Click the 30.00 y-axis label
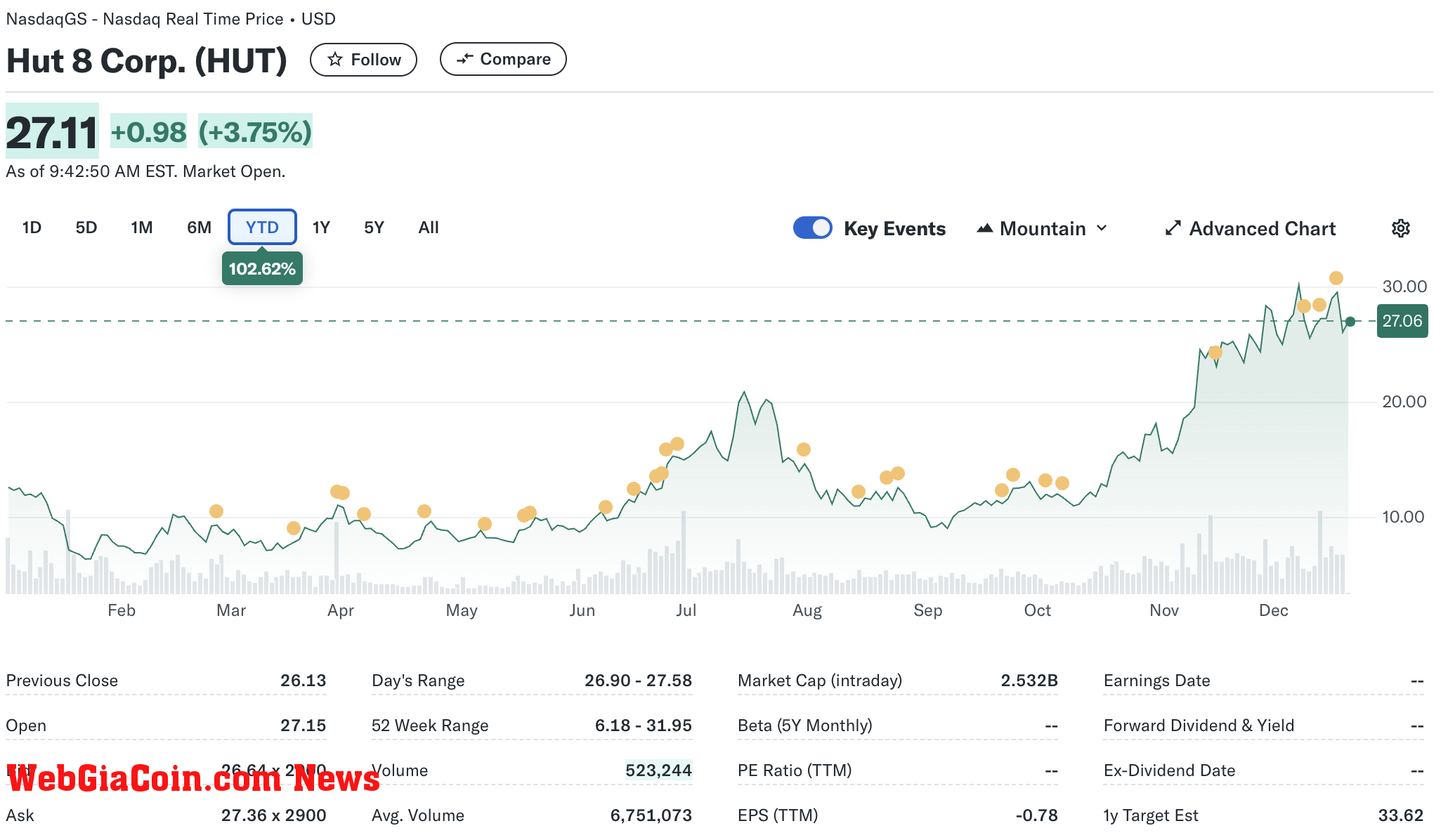The image size is (1448, 840). (x=1404, y=287)
